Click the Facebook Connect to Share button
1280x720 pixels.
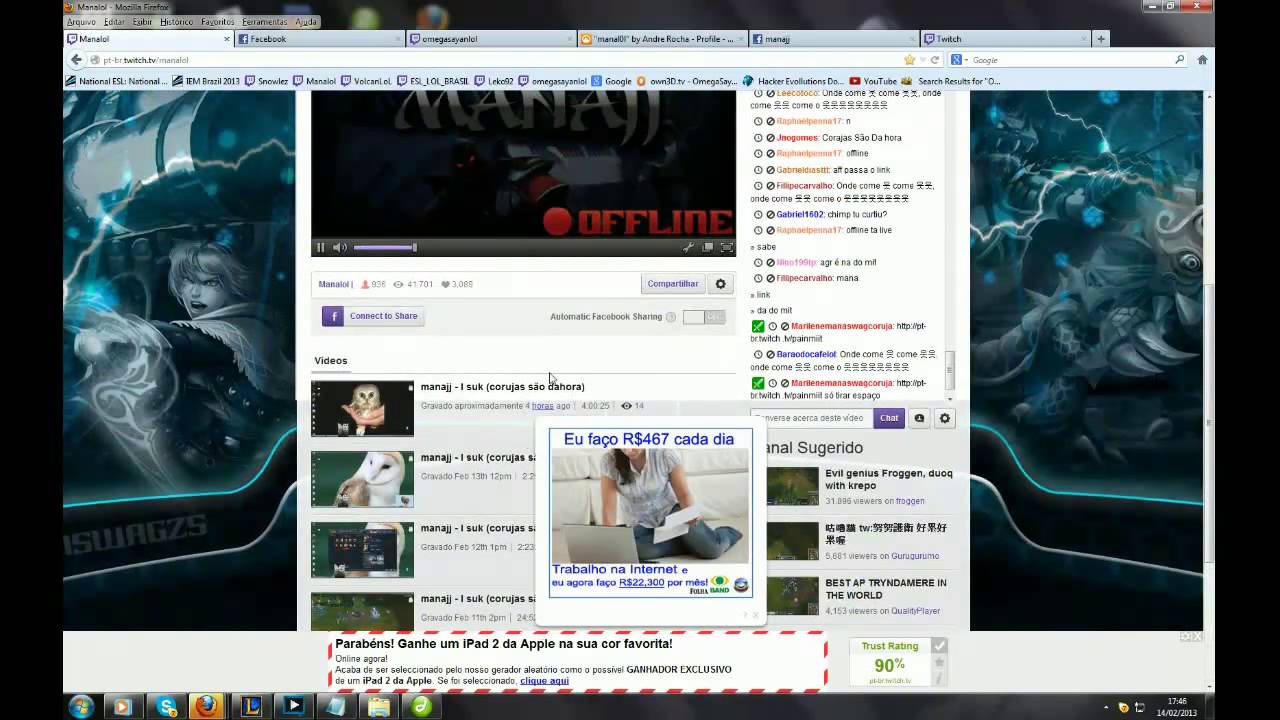[373, 316]
